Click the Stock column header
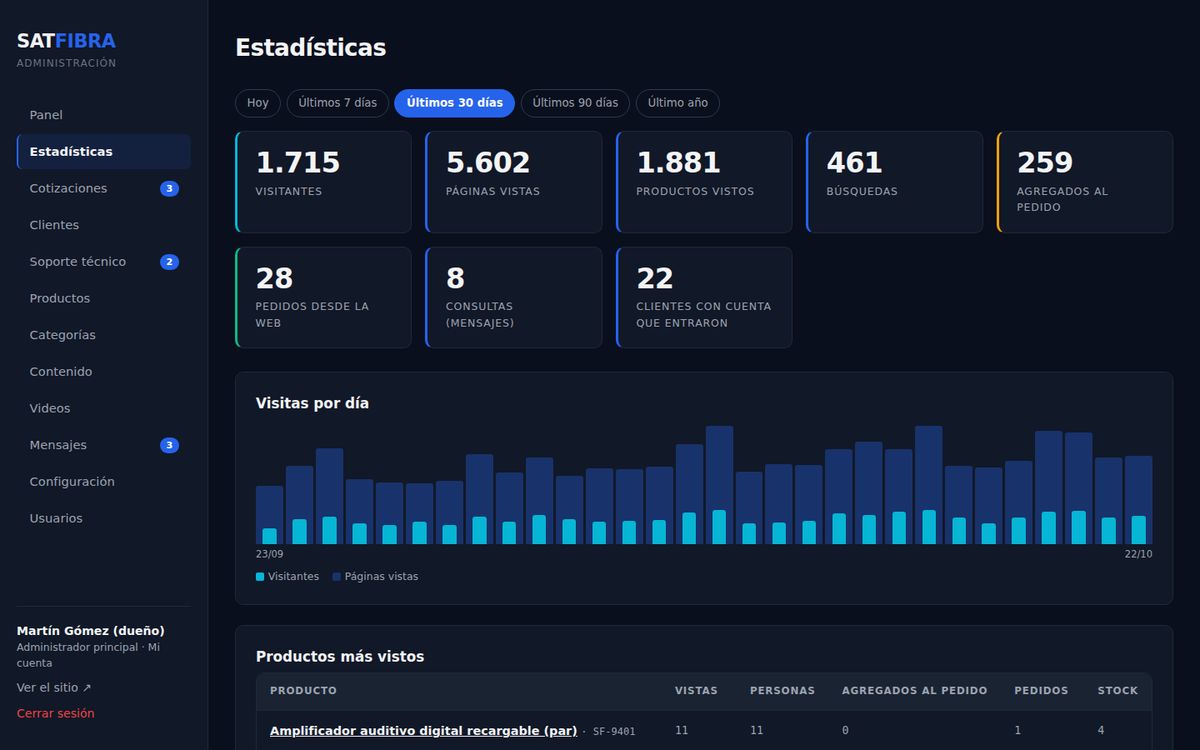This screenshot has height=750, width=1200. [1118, 691]
